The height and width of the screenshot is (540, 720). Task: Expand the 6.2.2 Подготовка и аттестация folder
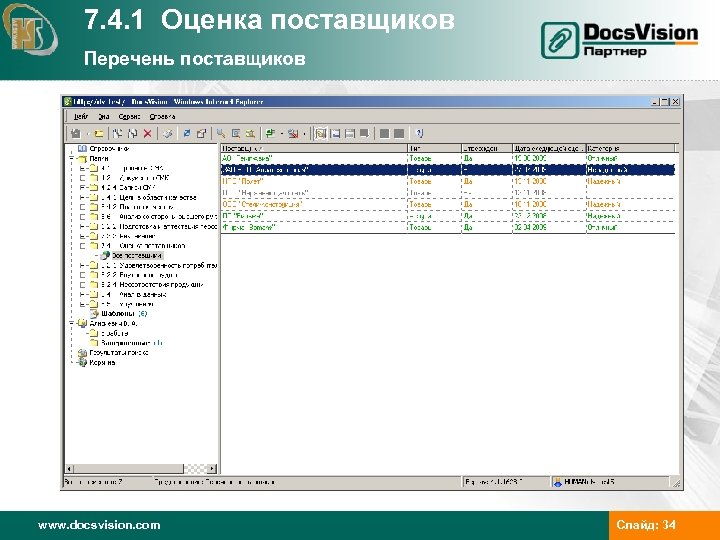click(82, 226)
